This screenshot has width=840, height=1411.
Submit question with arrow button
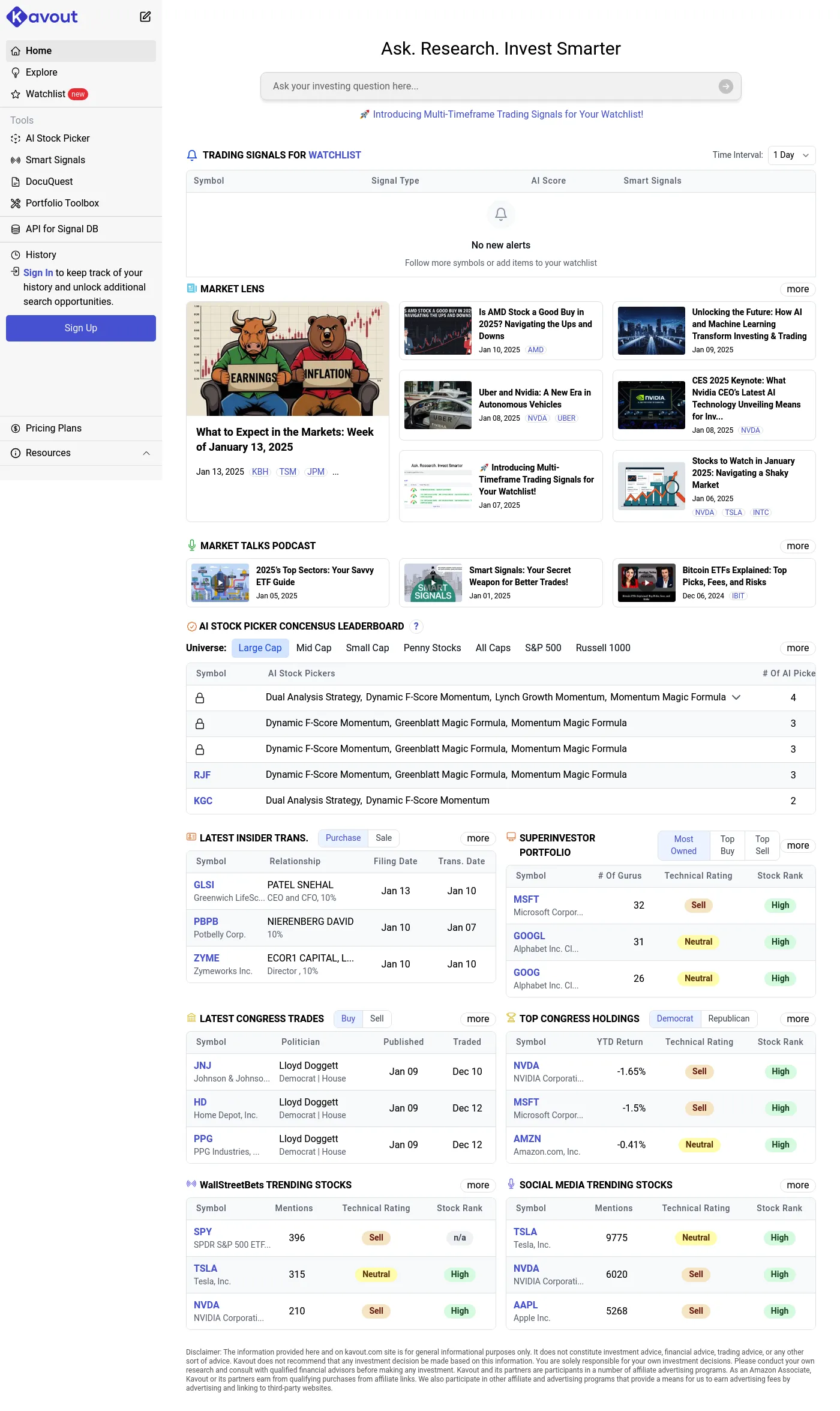click(726, 86)
